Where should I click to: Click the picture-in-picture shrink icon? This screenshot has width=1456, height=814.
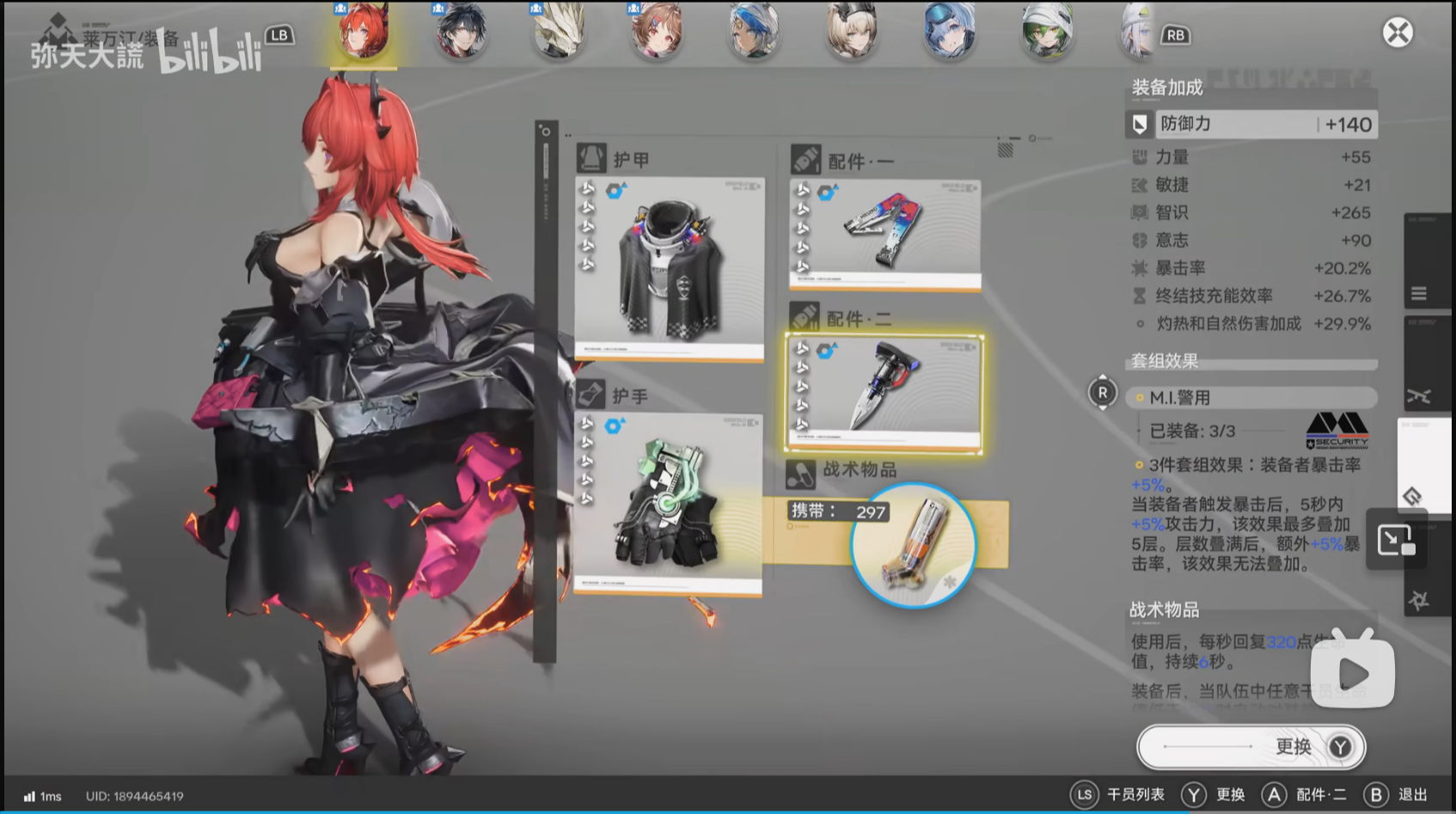click(1396, 540)
